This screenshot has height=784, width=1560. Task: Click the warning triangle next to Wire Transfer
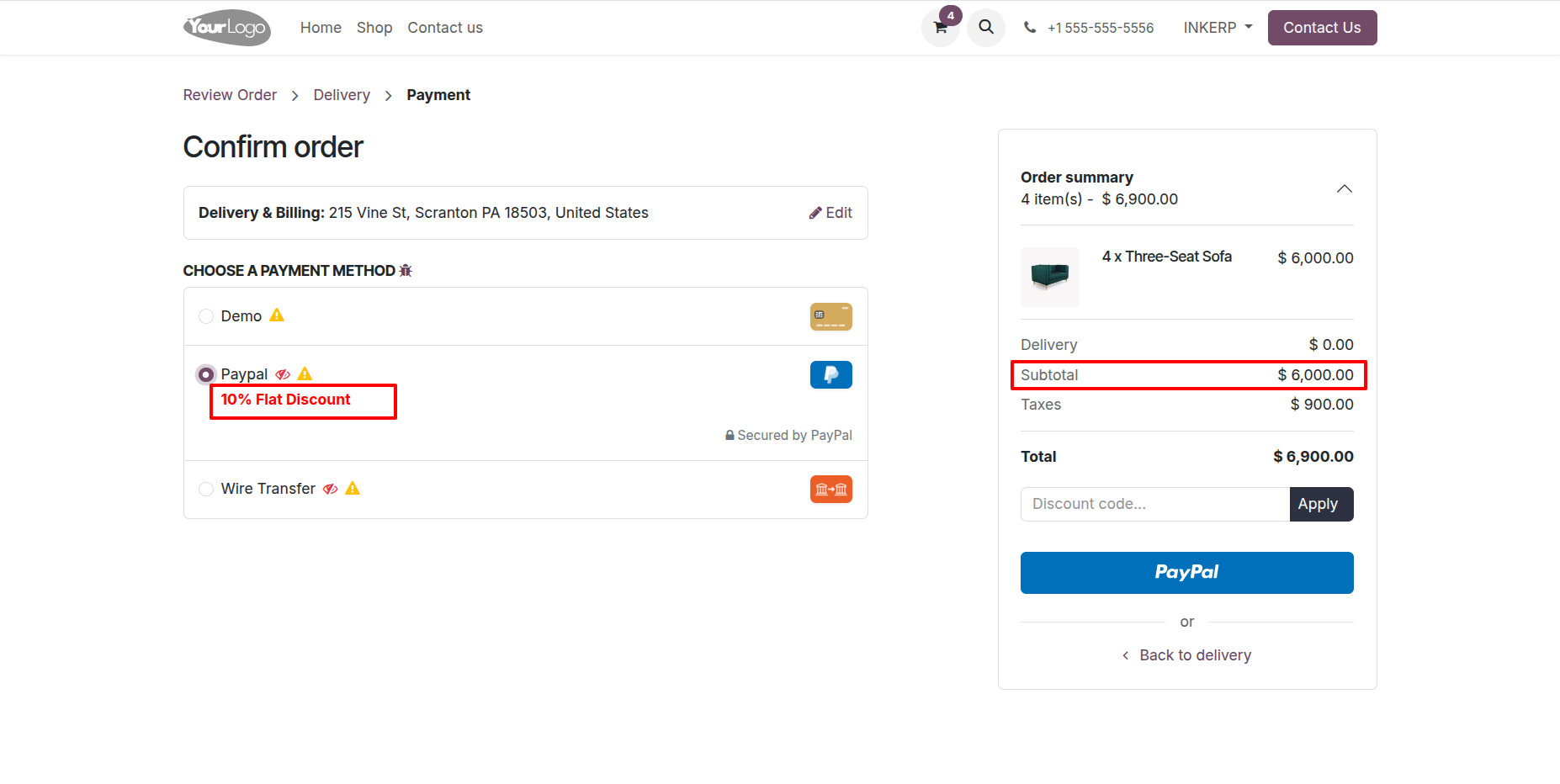[353, 488]
